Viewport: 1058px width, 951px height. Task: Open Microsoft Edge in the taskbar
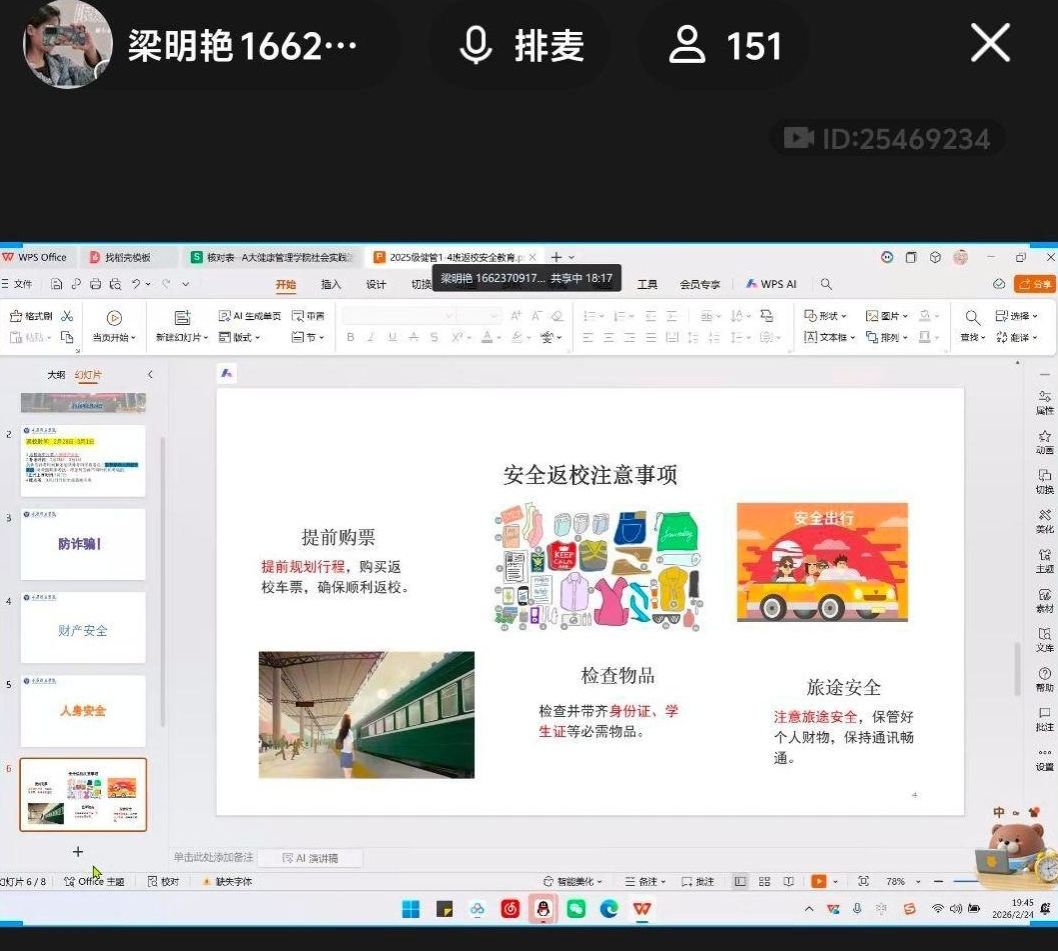coord(609,909)
